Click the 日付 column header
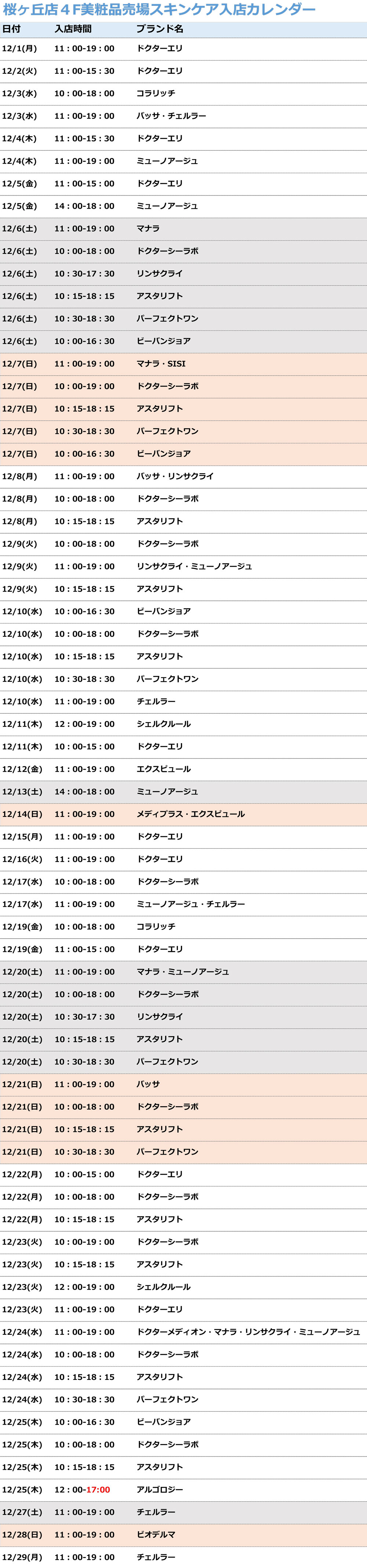This screenshot has width=367, height=1568. pyautogui.click(x=12, y=29)
